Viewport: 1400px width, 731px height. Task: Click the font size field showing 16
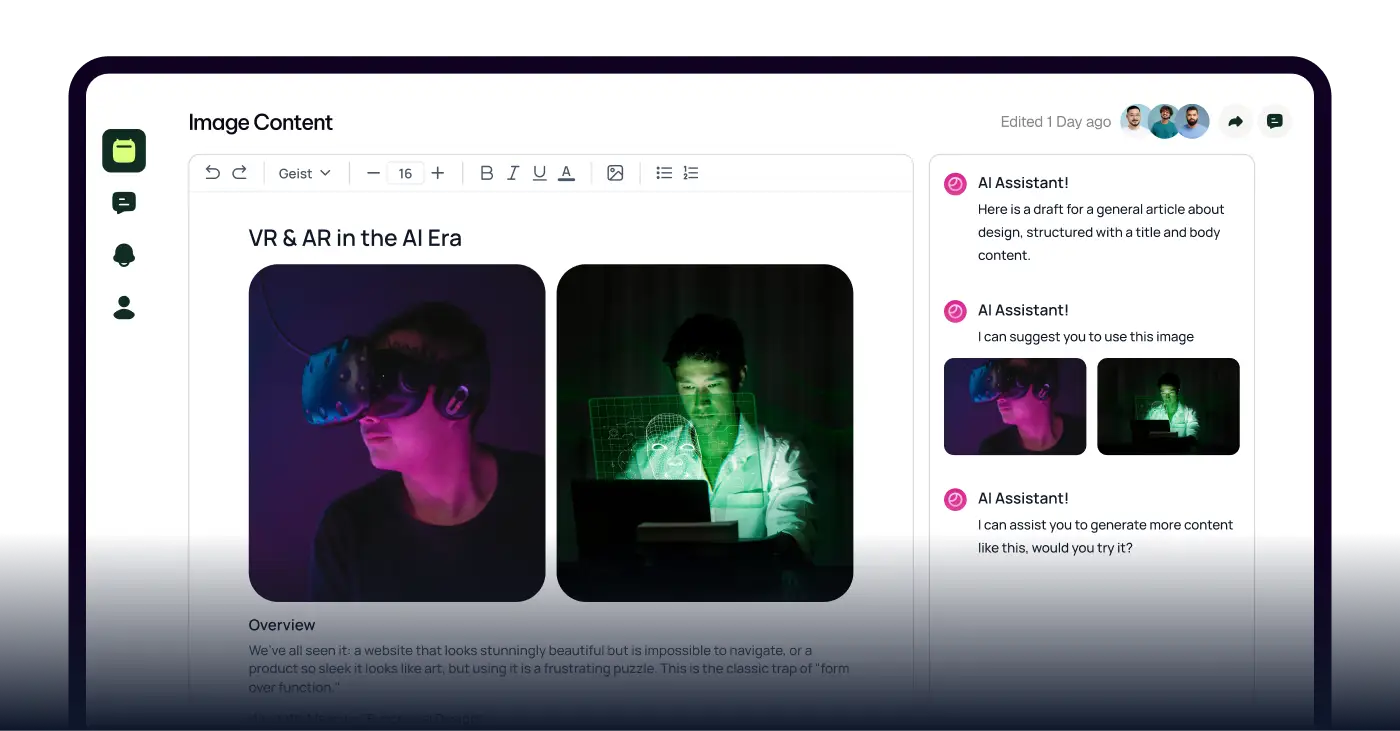pos(405,173)
